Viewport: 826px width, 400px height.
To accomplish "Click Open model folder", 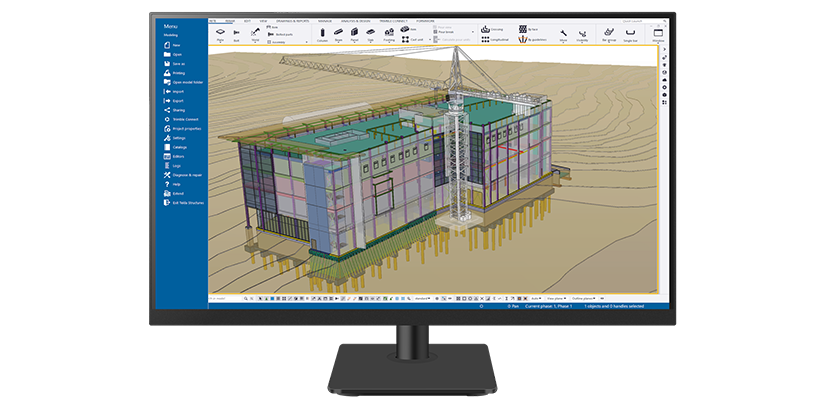I will (184, 82).
